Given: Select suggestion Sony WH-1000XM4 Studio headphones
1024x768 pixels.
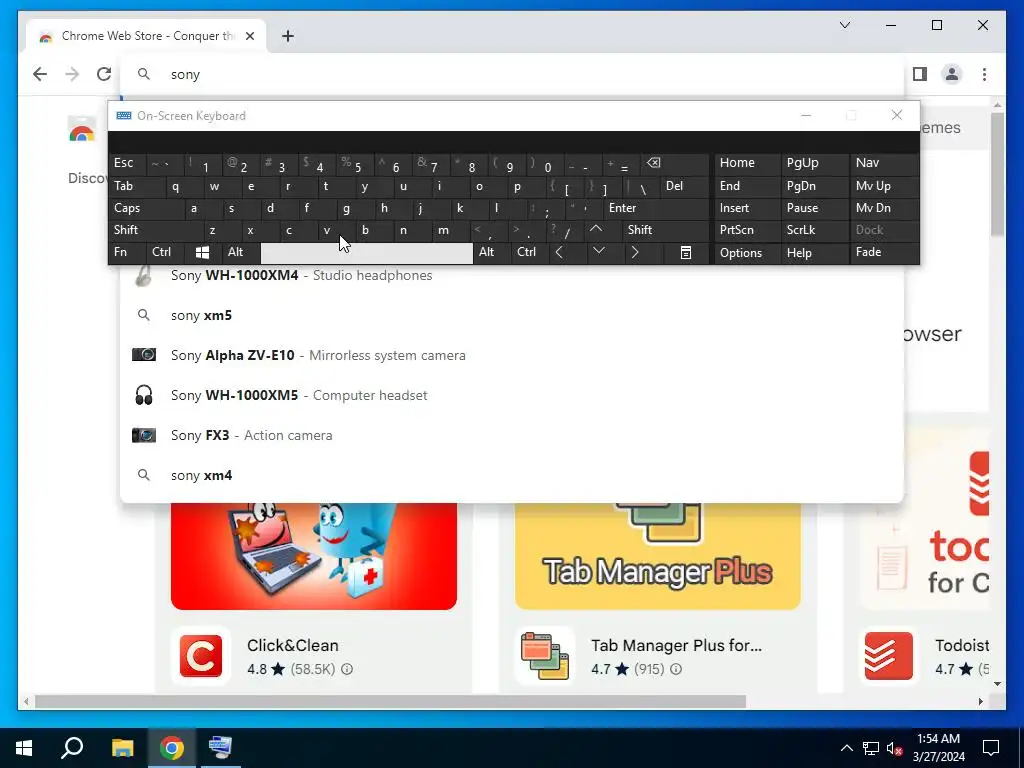Looking at the screenshot, I should point(512,276).
